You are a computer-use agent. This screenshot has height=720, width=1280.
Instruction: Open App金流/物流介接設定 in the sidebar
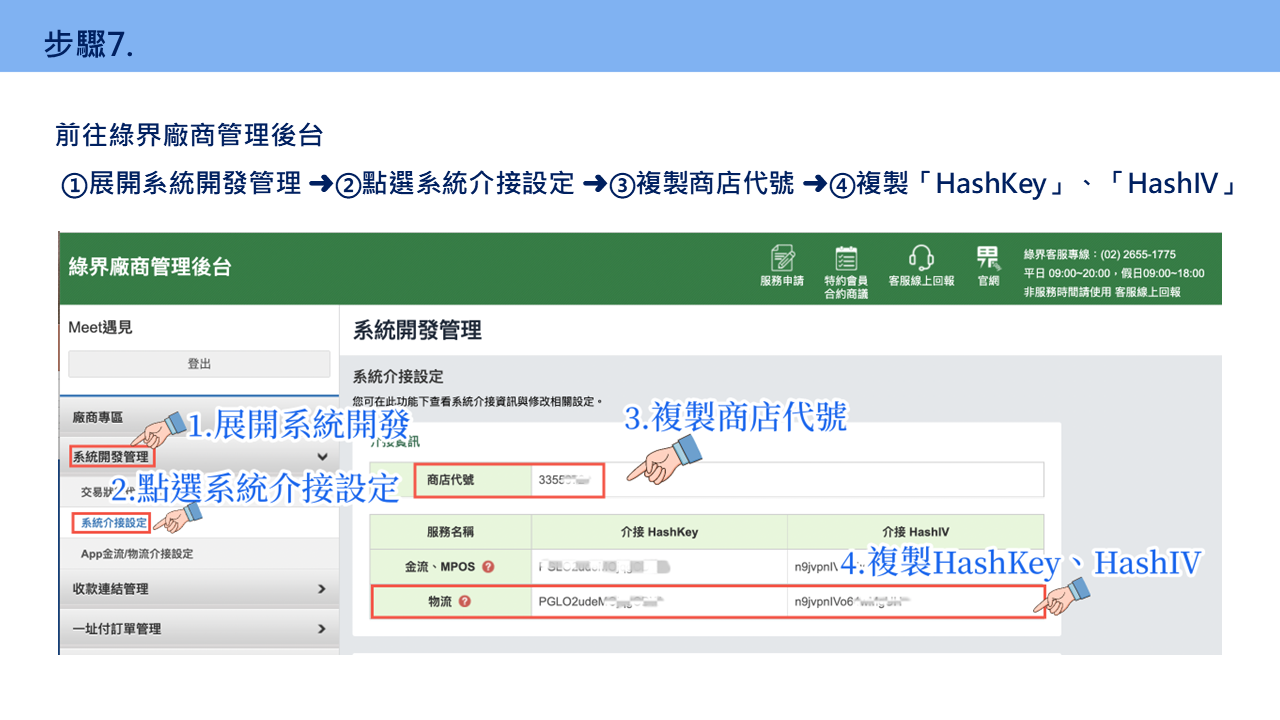tap(137, 554)
